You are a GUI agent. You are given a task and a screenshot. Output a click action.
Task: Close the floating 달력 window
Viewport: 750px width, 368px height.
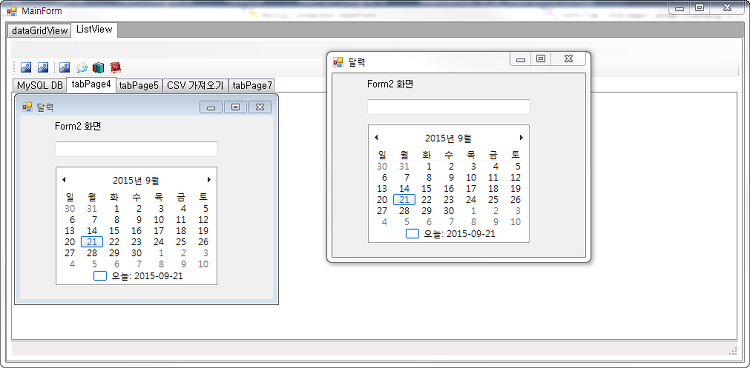[x=568, y=59]
